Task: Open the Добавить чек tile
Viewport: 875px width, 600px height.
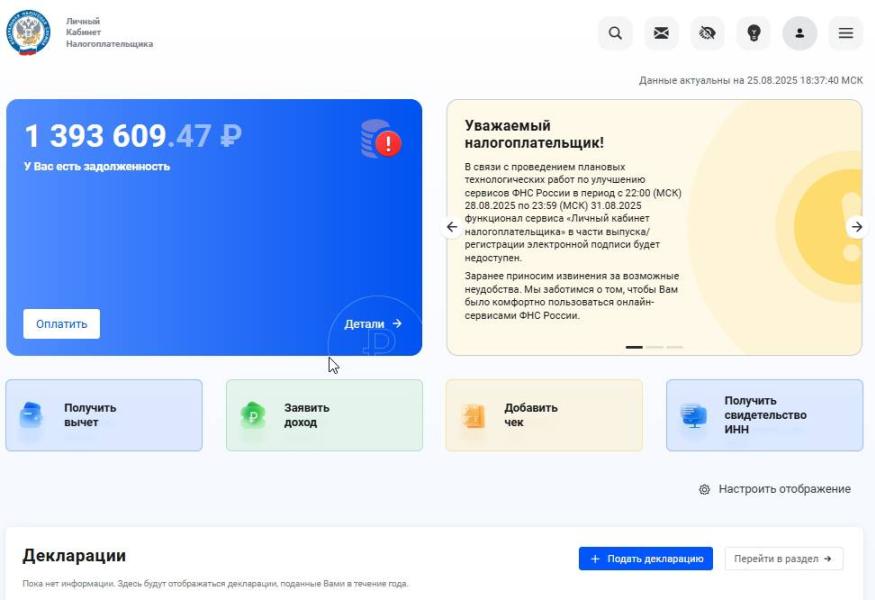Action: [x=544, y=415]
